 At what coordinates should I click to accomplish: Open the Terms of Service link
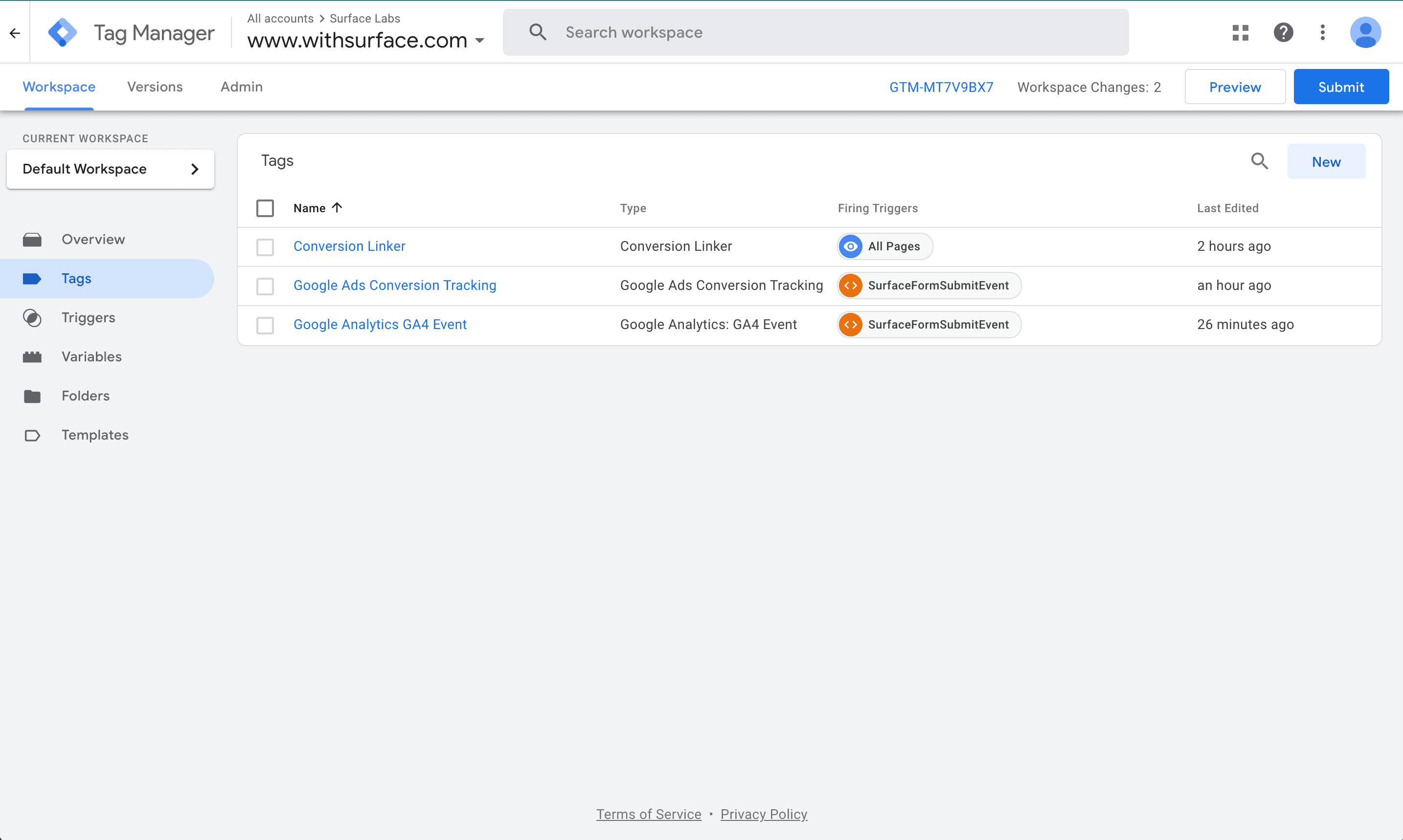click(648, 814)
